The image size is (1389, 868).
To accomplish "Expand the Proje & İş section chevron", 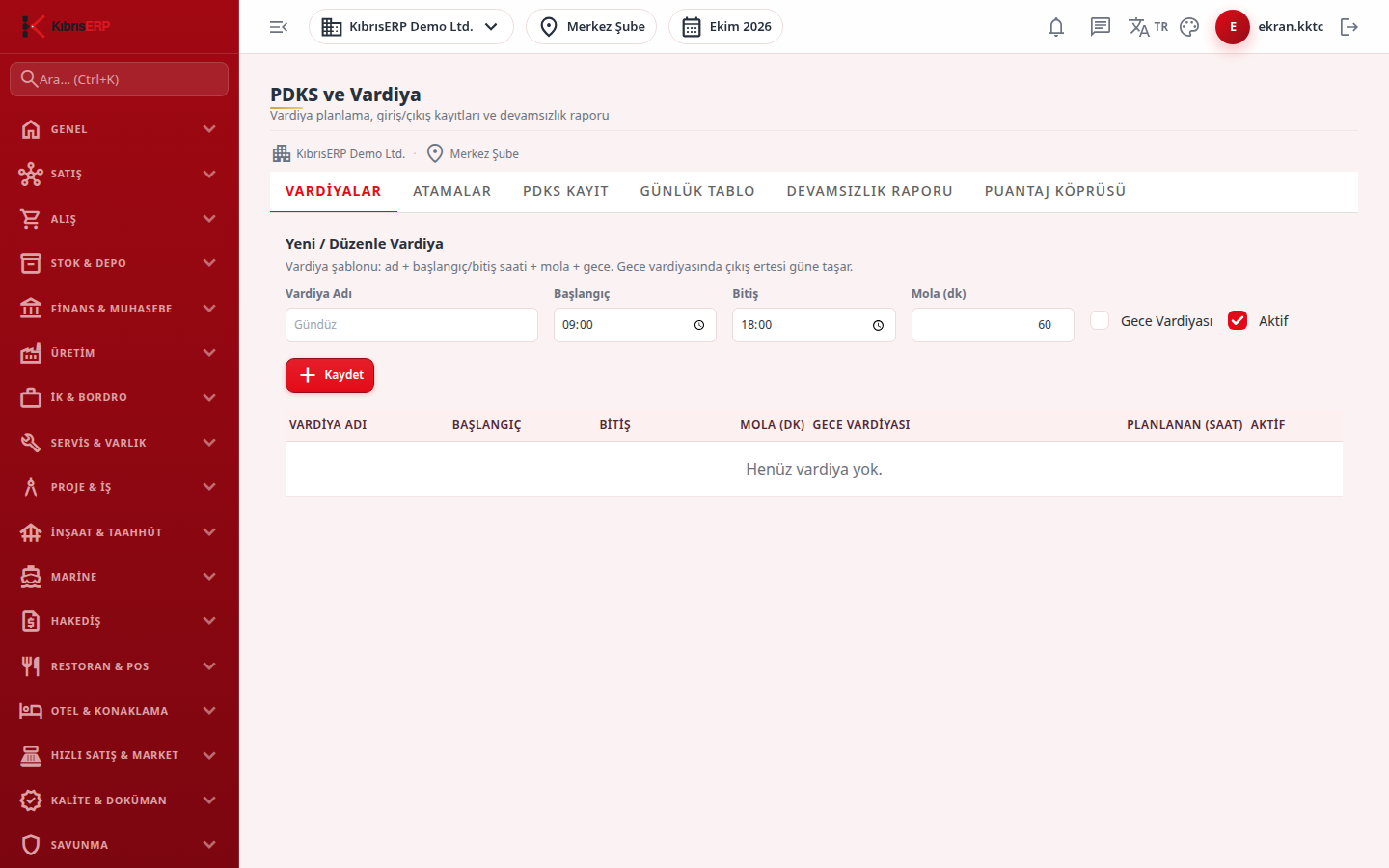I will point(209,487).
